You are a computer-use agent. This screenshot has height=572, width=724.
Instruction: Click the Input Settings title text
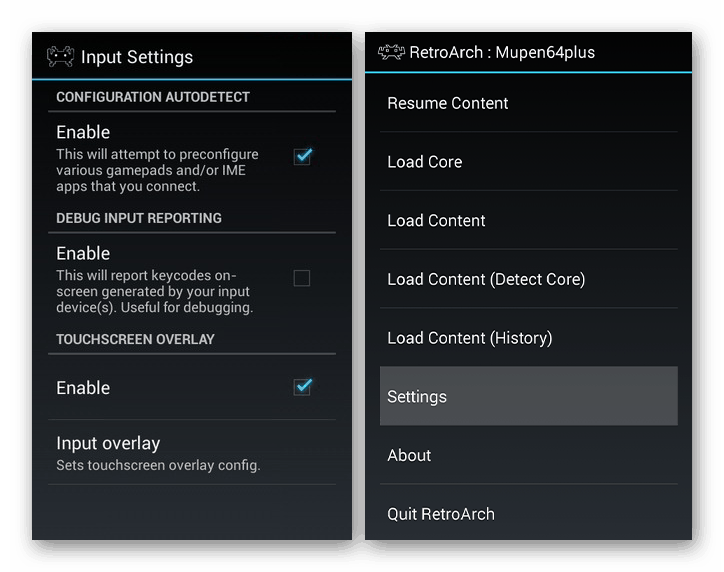tap(137, 57)
